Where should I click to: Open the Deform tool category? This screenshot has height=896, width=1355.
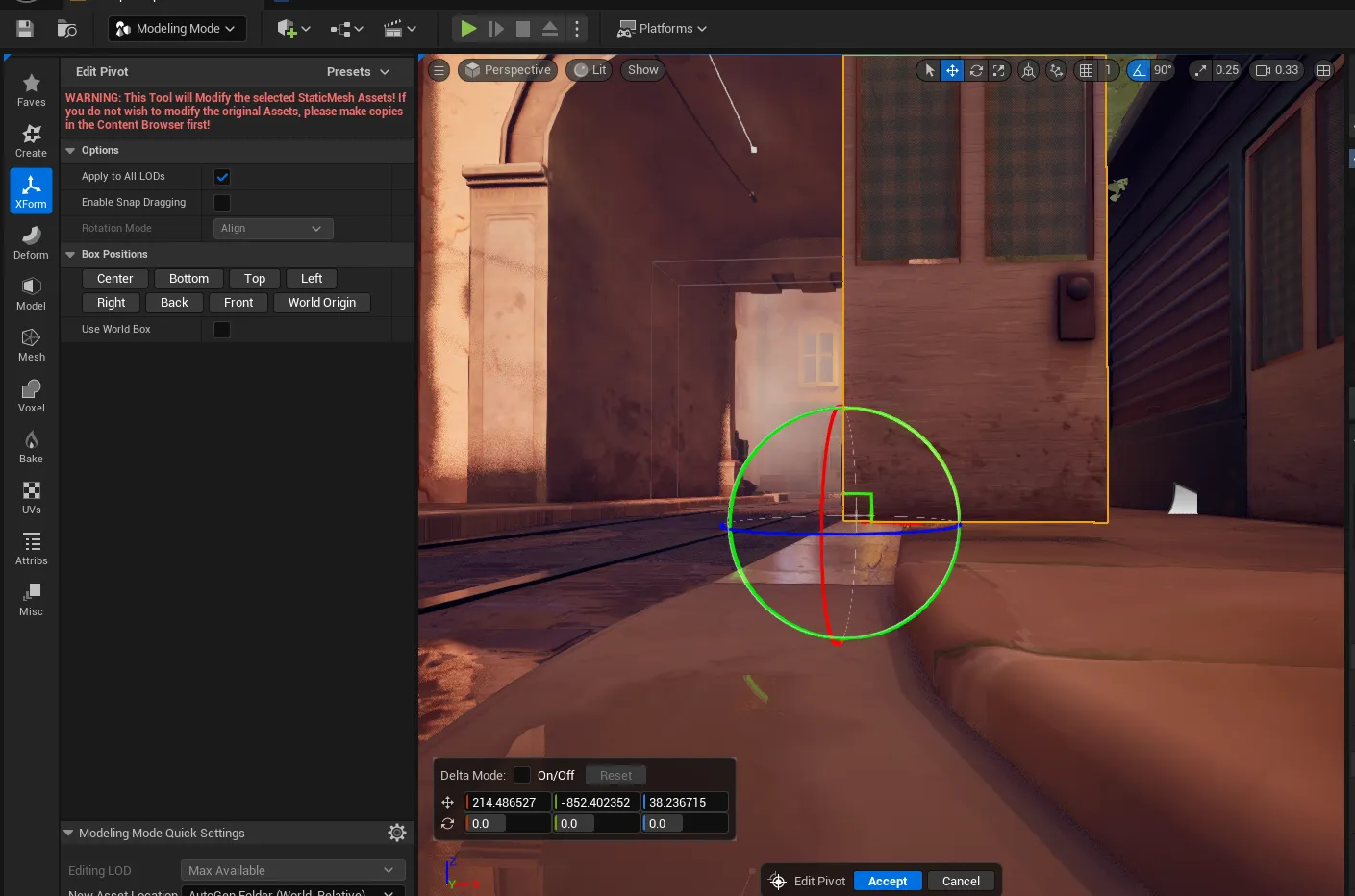pos(31,242)
